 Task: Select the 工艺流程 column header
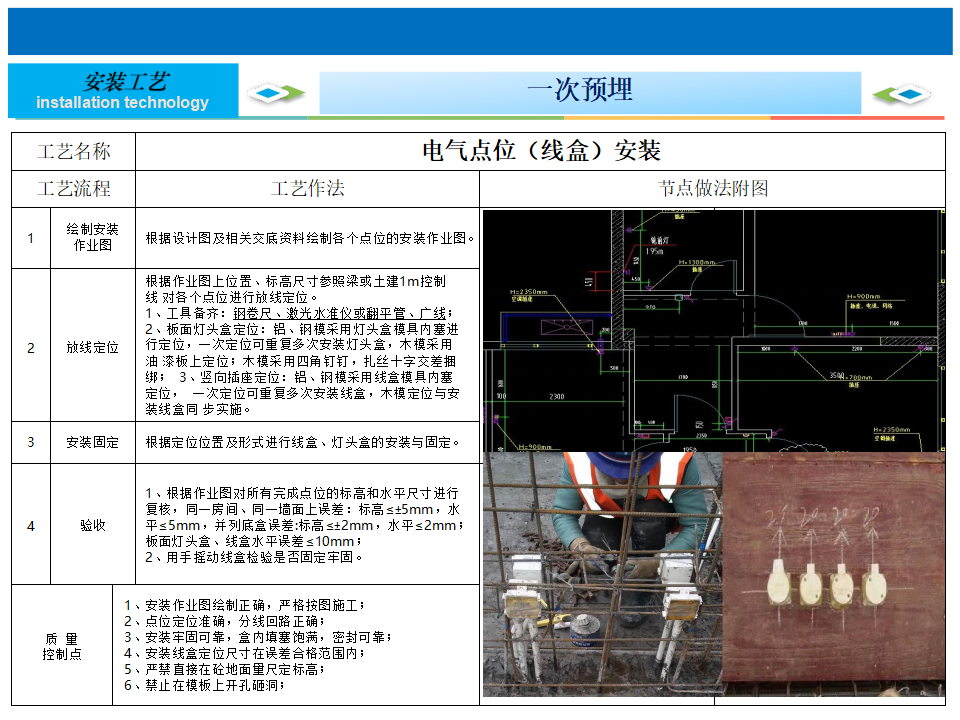tap(73, 189)
